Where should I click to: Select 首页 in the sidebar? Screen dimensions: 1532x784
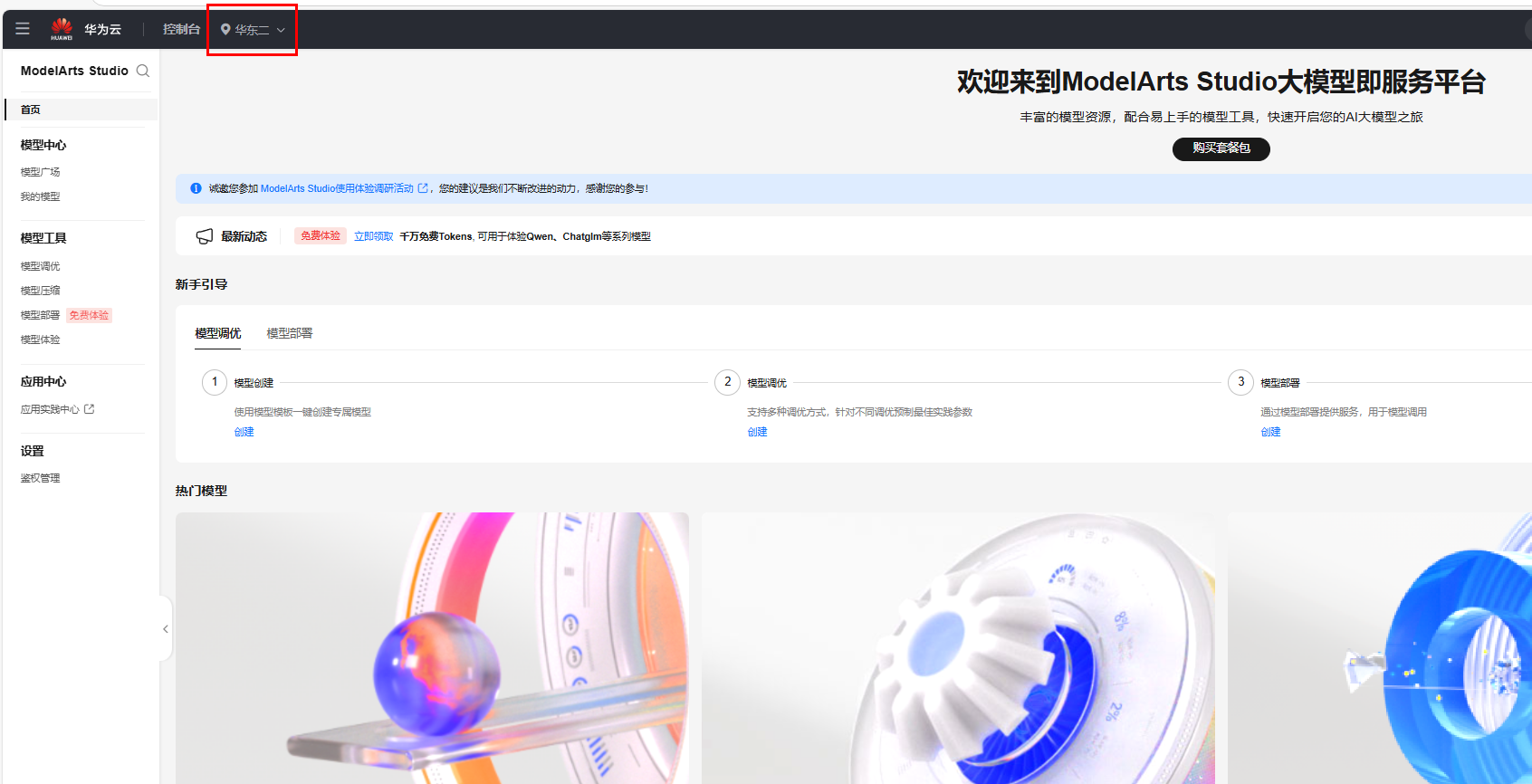(81, 110)
